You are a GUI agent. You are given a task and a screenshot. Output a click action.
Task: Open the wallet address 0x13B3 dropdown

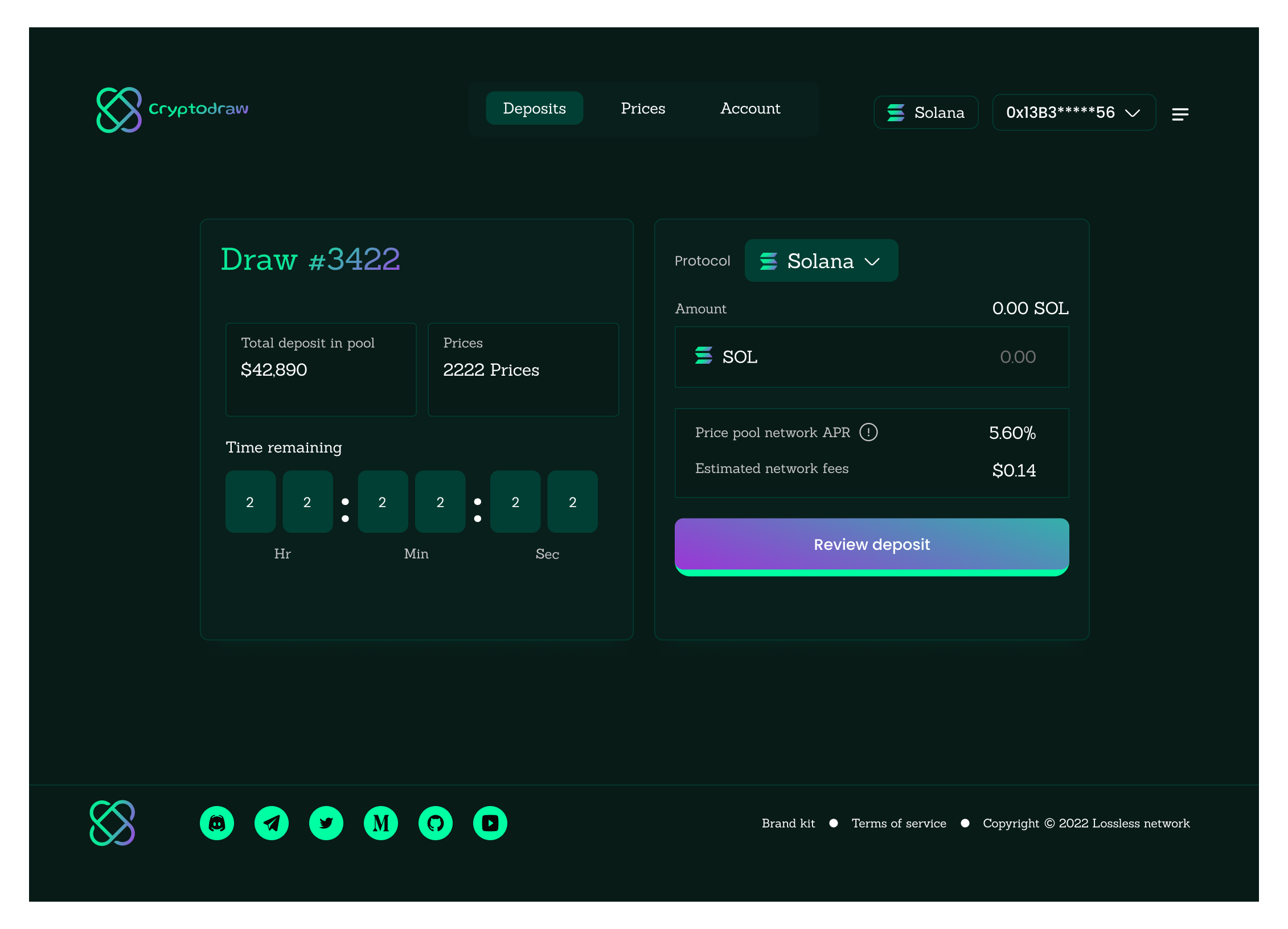(x=1073, y=113)
